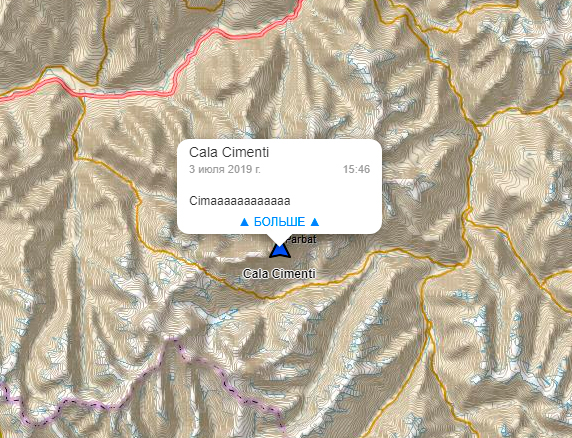Click the 15:46 timestamp in popup
Viewport: 572px width, 438px height.
click(356, 169)
